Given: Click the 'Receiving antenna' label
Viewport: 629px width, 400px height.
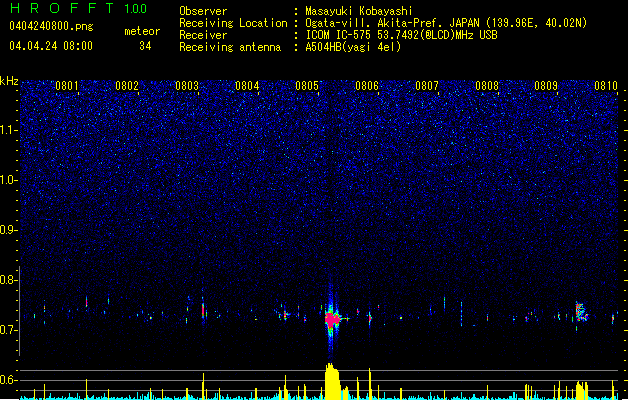Looking at the screenshot, I should (x=230, y=47).
